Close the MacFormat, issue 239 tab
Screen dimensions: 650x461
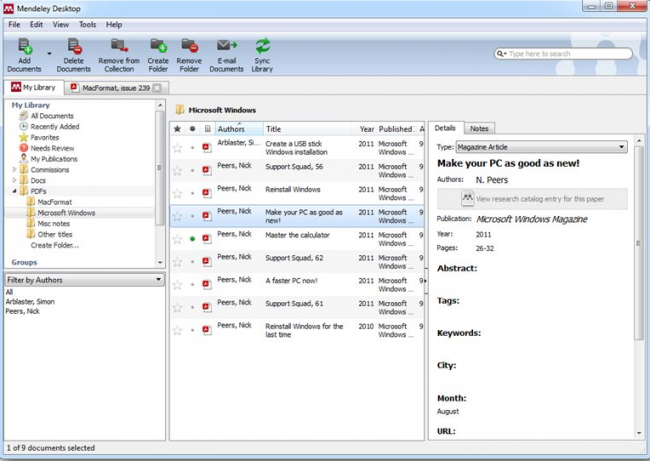pyautogui.click(x=157, y=88)
